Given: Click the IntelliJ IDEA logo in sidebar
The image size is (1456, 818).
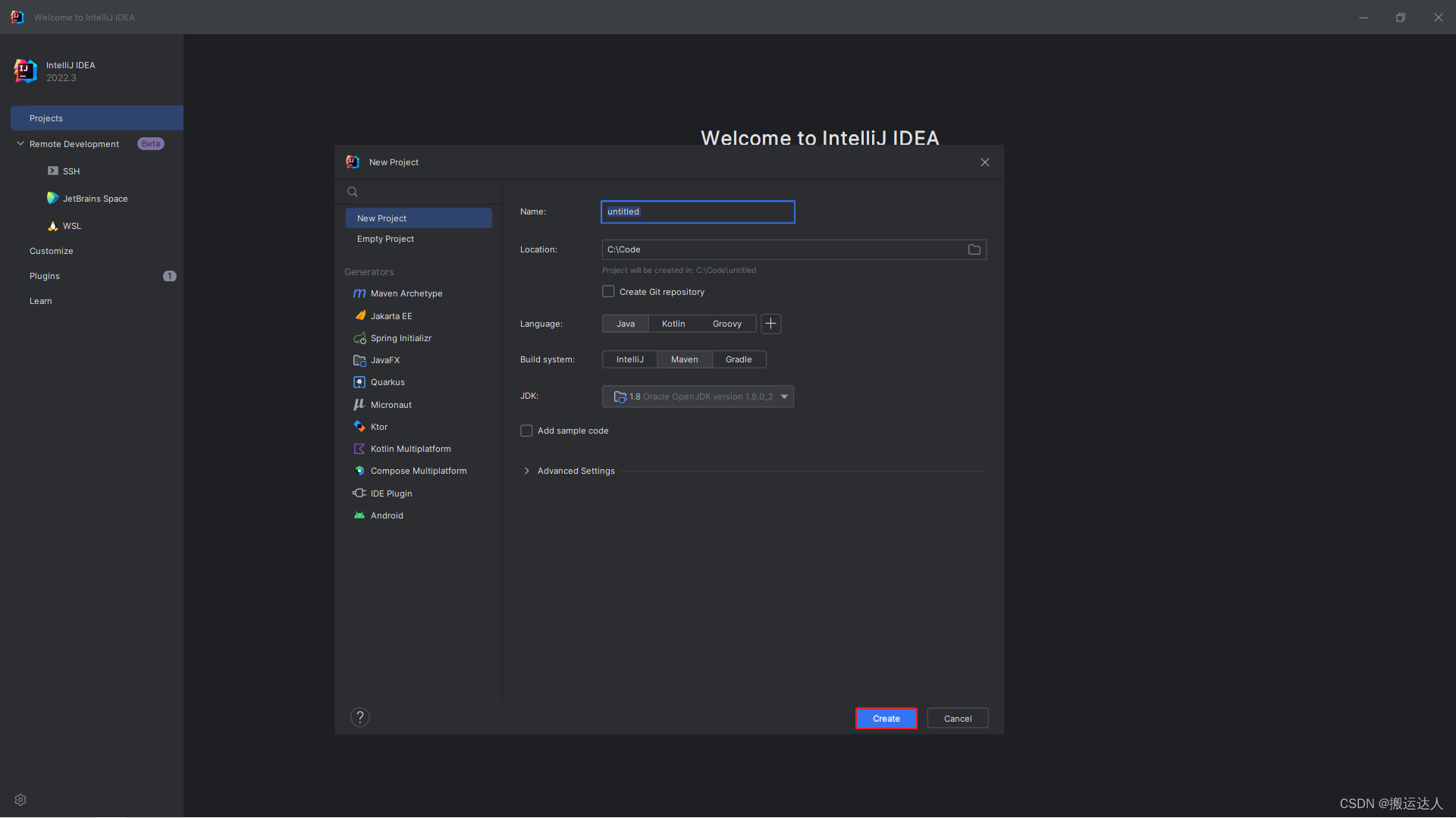Looking at the screenshot, I should point(25,71).
